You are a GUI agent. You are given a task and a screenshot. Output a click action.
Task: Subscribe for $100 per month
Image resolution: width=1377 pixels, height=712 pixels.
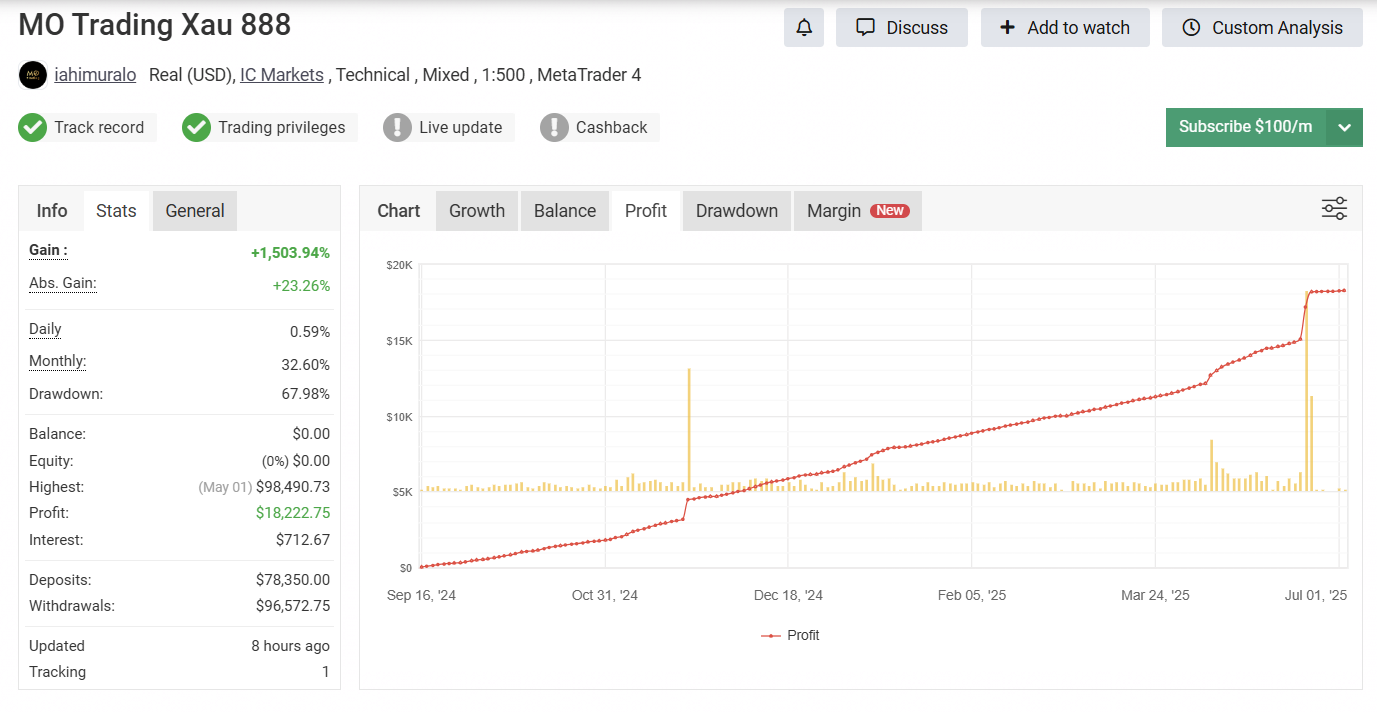point(1245,127)
